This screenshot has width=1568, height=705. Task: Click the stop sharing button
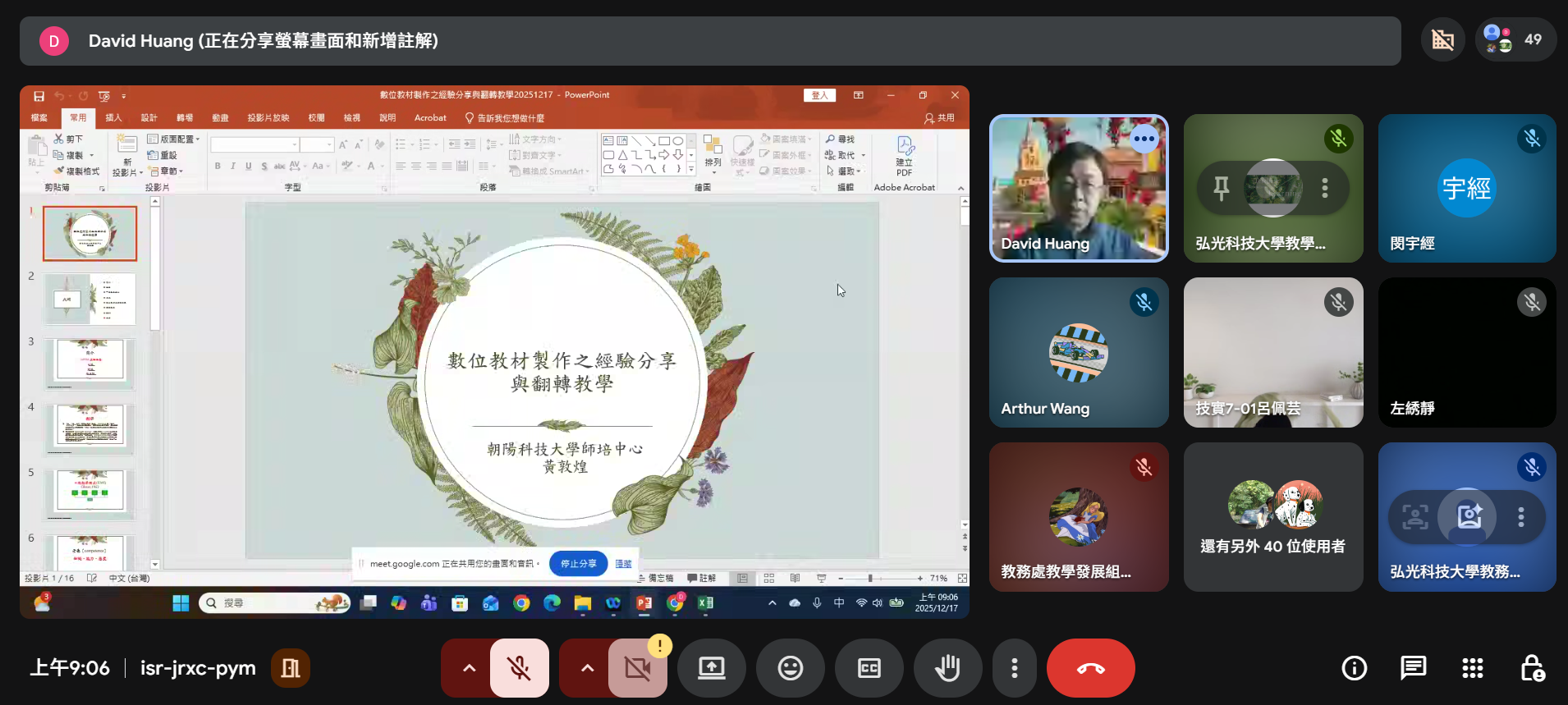[x=578, y=564]
